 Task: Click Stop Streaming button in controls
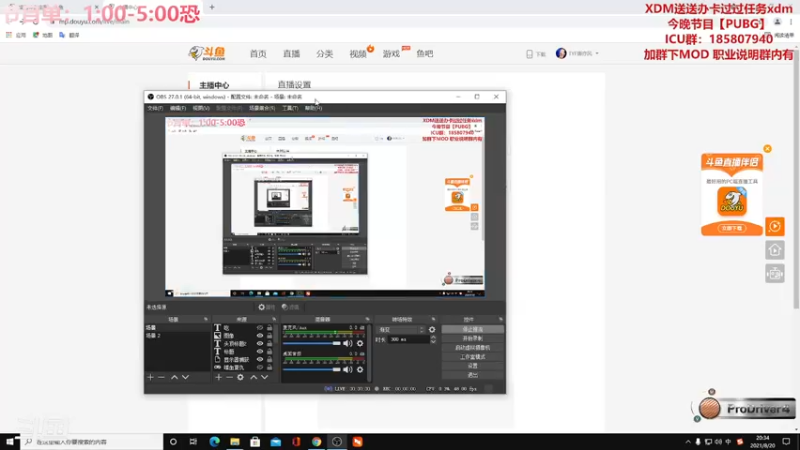[x=472, y=330]
